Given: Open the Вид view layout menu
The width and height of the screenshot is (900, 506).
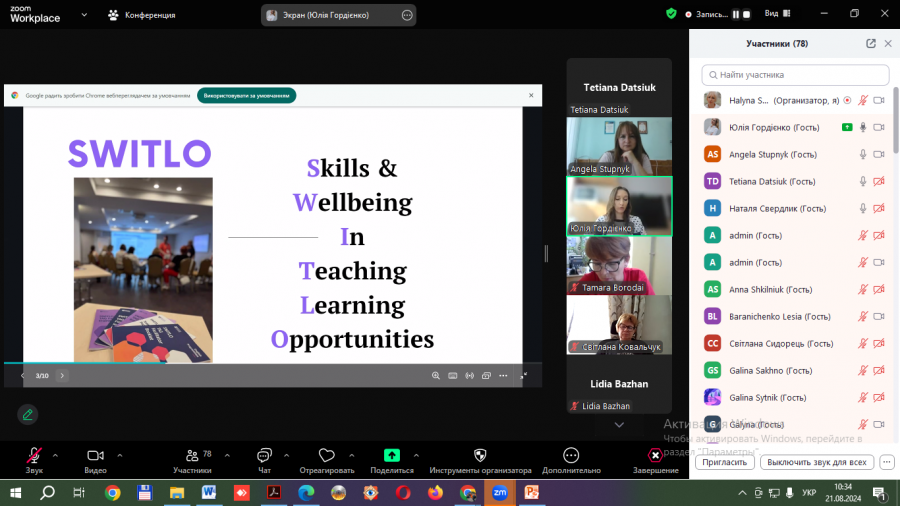Looking at the screenshot, I should coord(778,13).
